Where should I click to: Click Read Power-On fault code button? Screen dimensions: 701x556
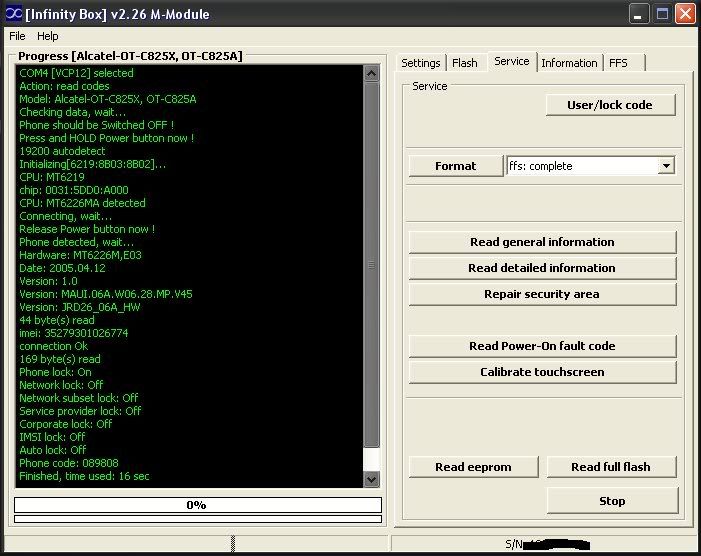542,346
